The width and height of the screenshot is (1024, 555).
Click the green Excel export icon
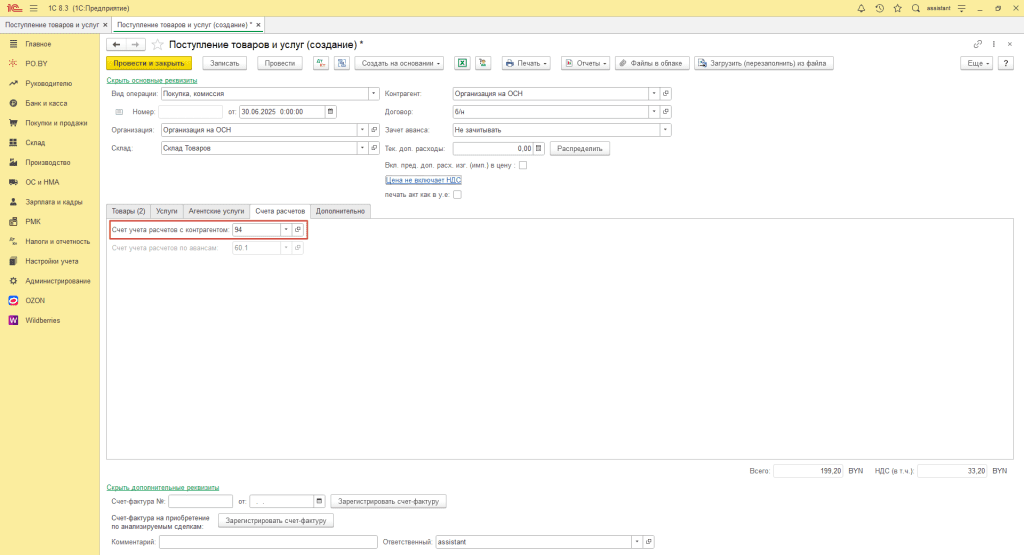tap(462, 63)
